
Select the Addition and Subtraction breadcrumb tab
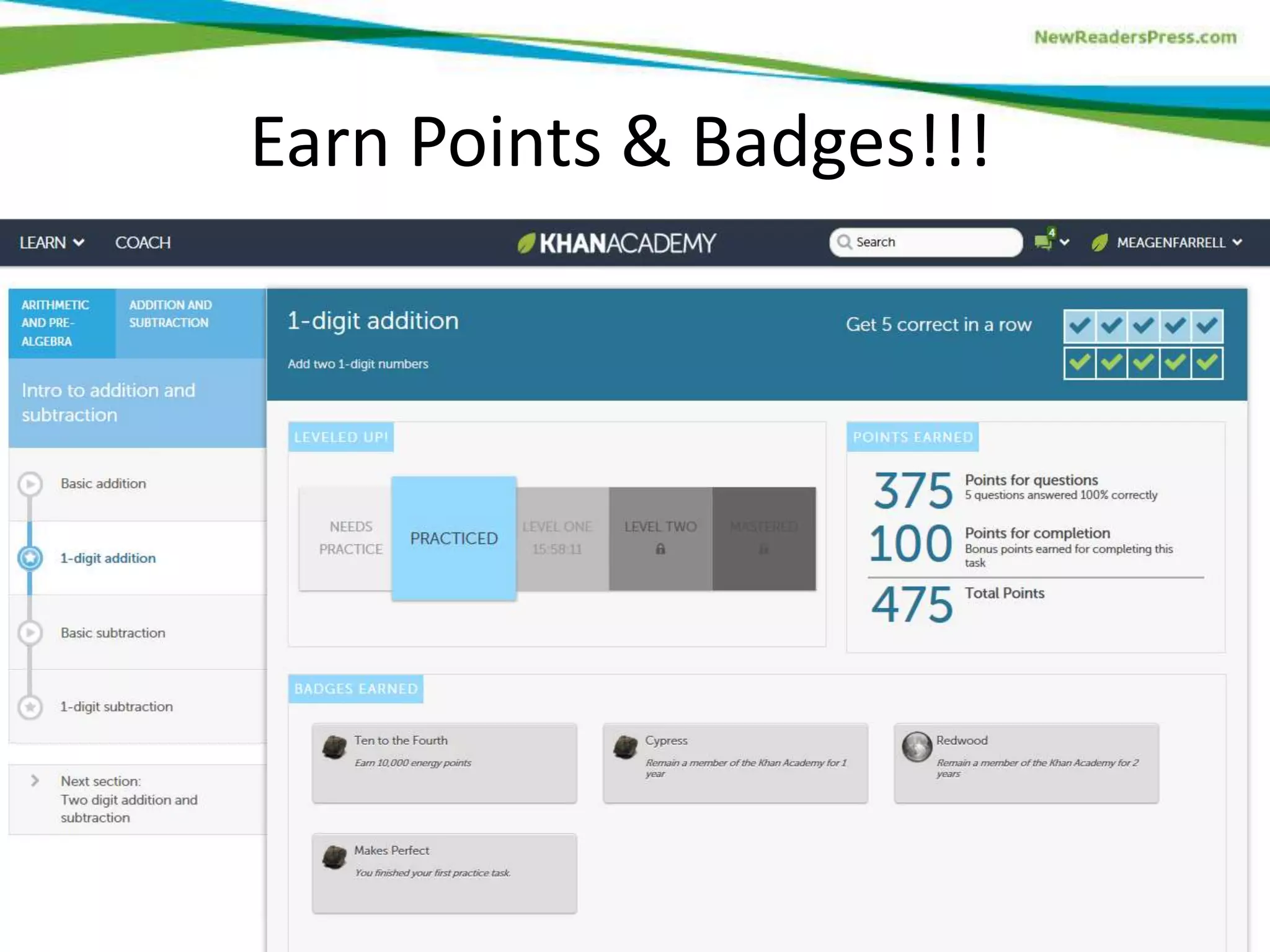point(190,323)
